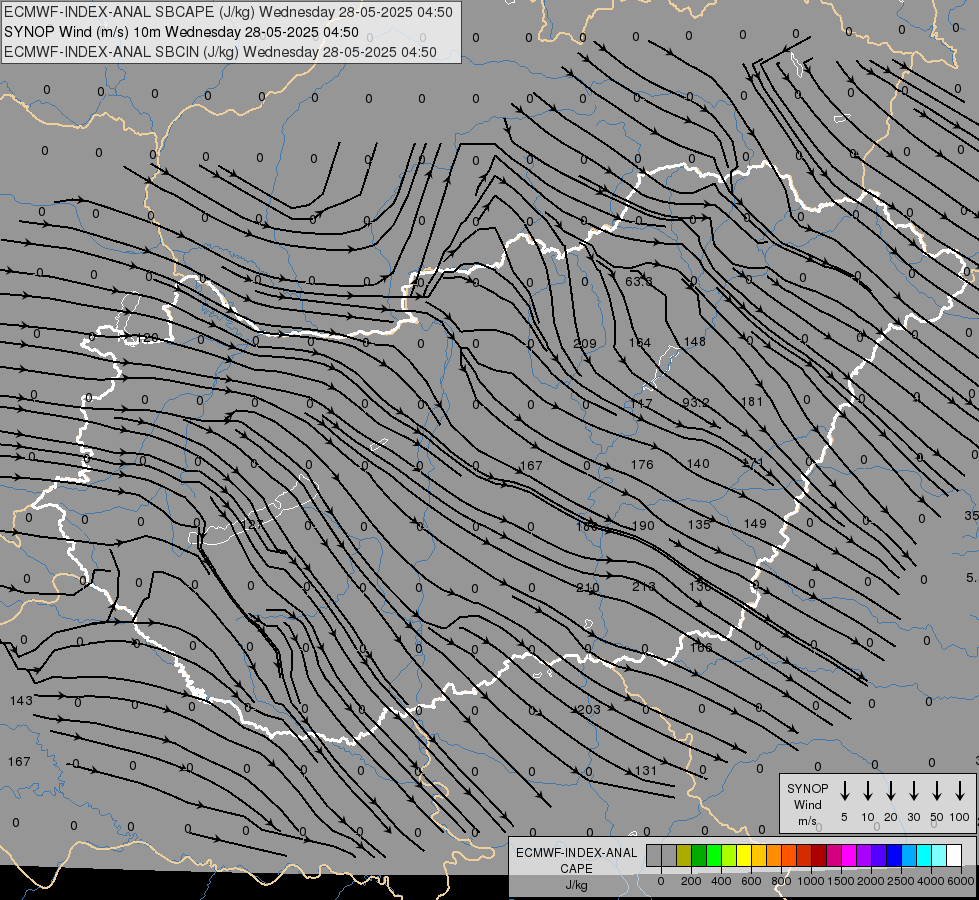Image resolution: width=979 pixels, height=900 pixels.
Task: Click the map value 149
Action: point(755,523)
